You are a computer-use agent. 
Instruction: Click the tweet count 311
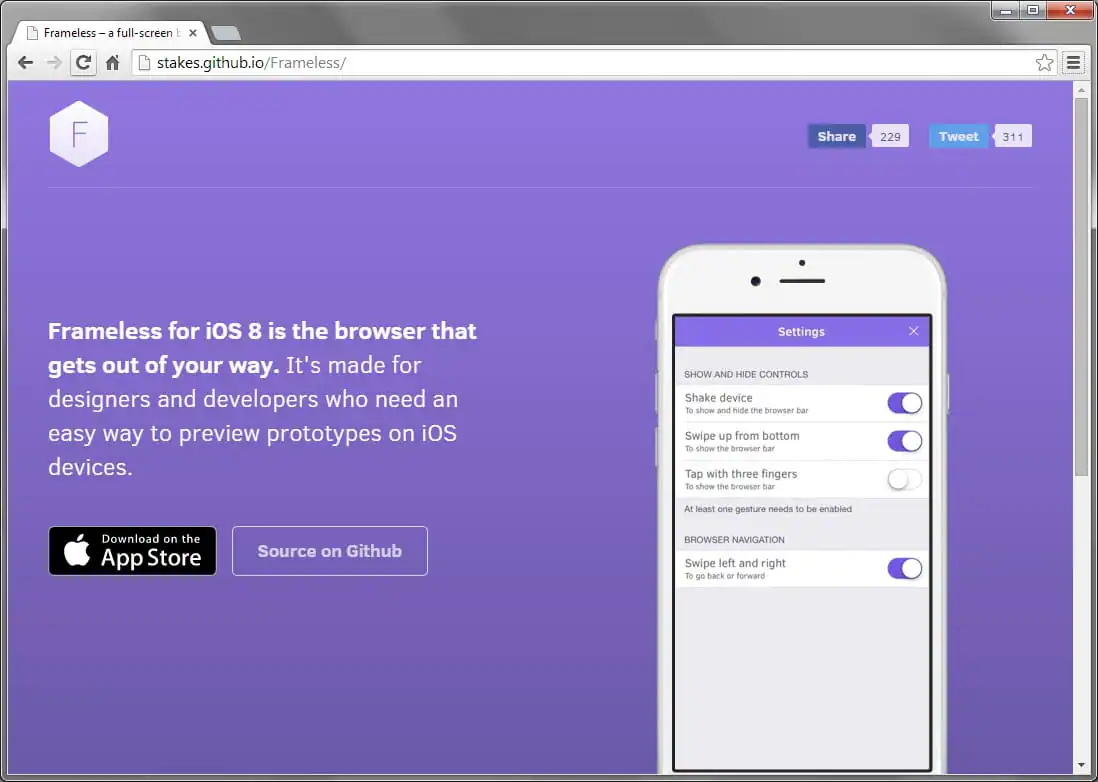(x=1013, y=137)
